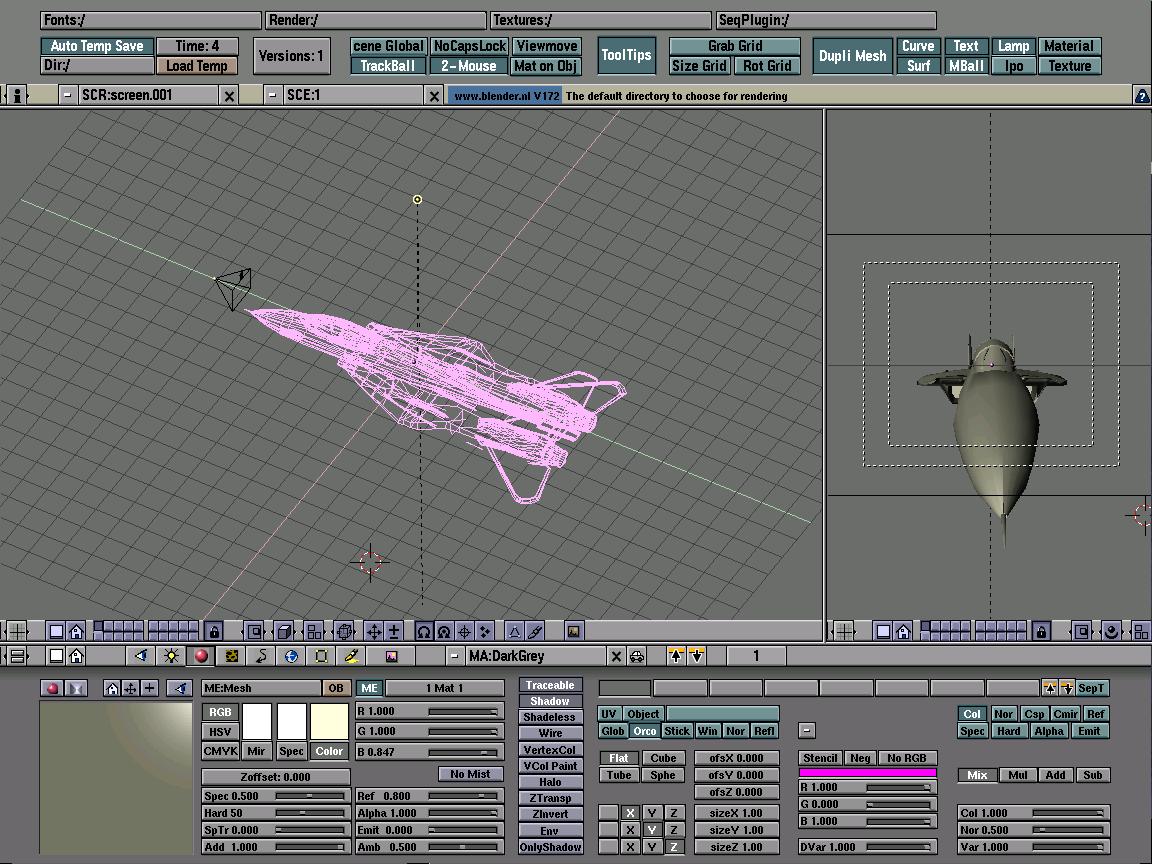The height and width of the screenshot is (864, 1152).
Task: Click the local view icon in 3D header
Action: [x=254, y=630]
